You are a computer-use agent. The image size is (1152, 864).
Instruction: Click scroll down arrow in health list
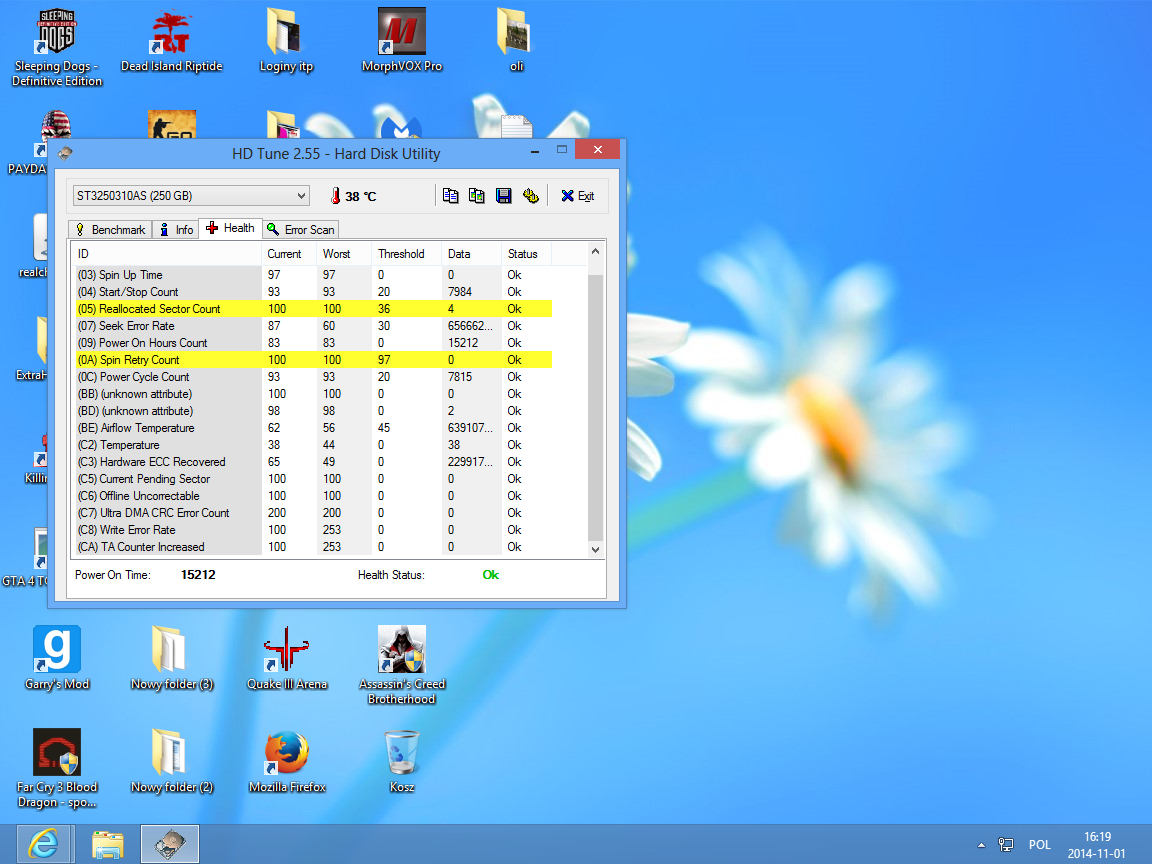(x=595, y=549)
